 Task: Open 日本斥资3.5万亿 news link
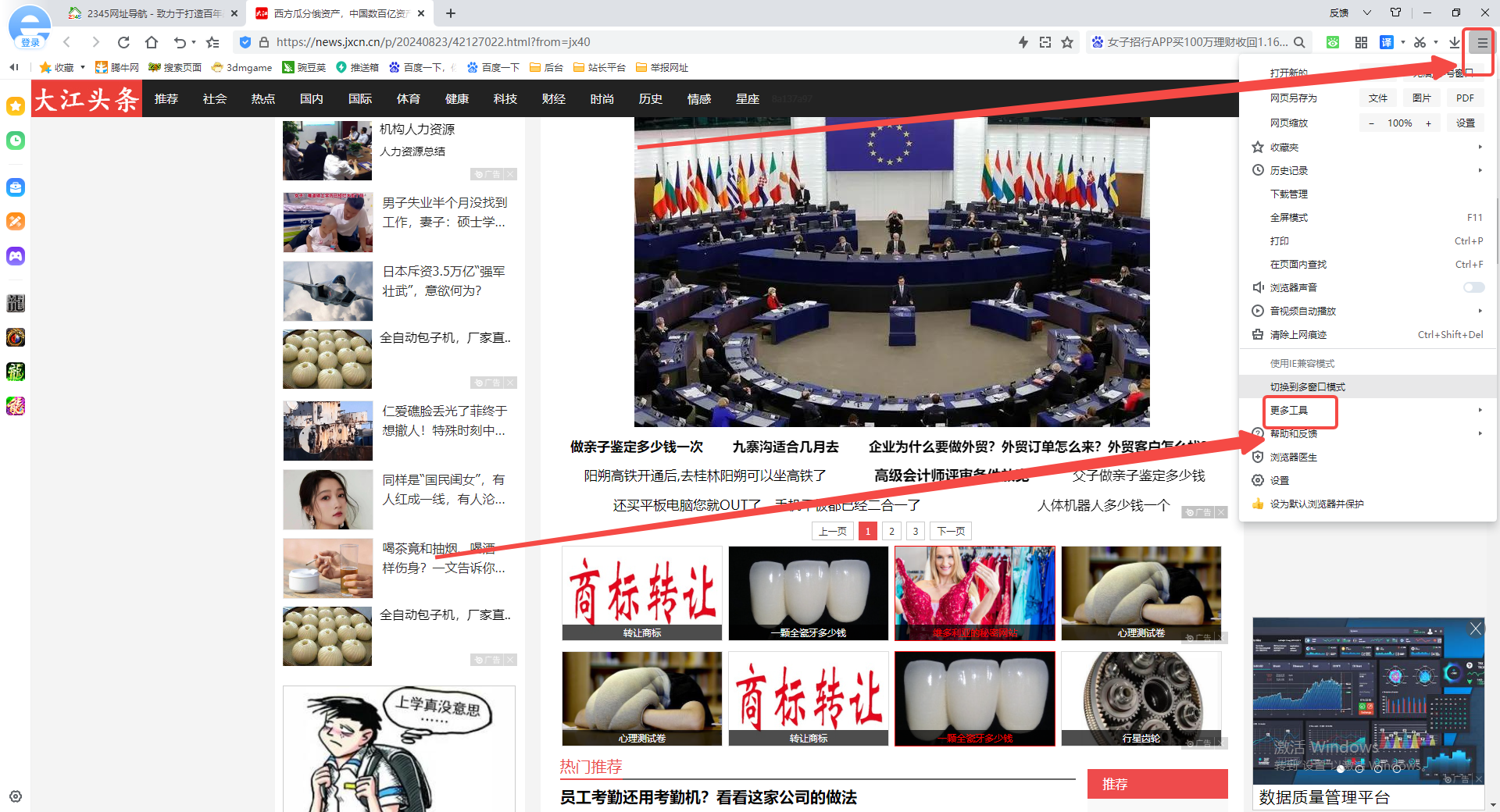444,281
